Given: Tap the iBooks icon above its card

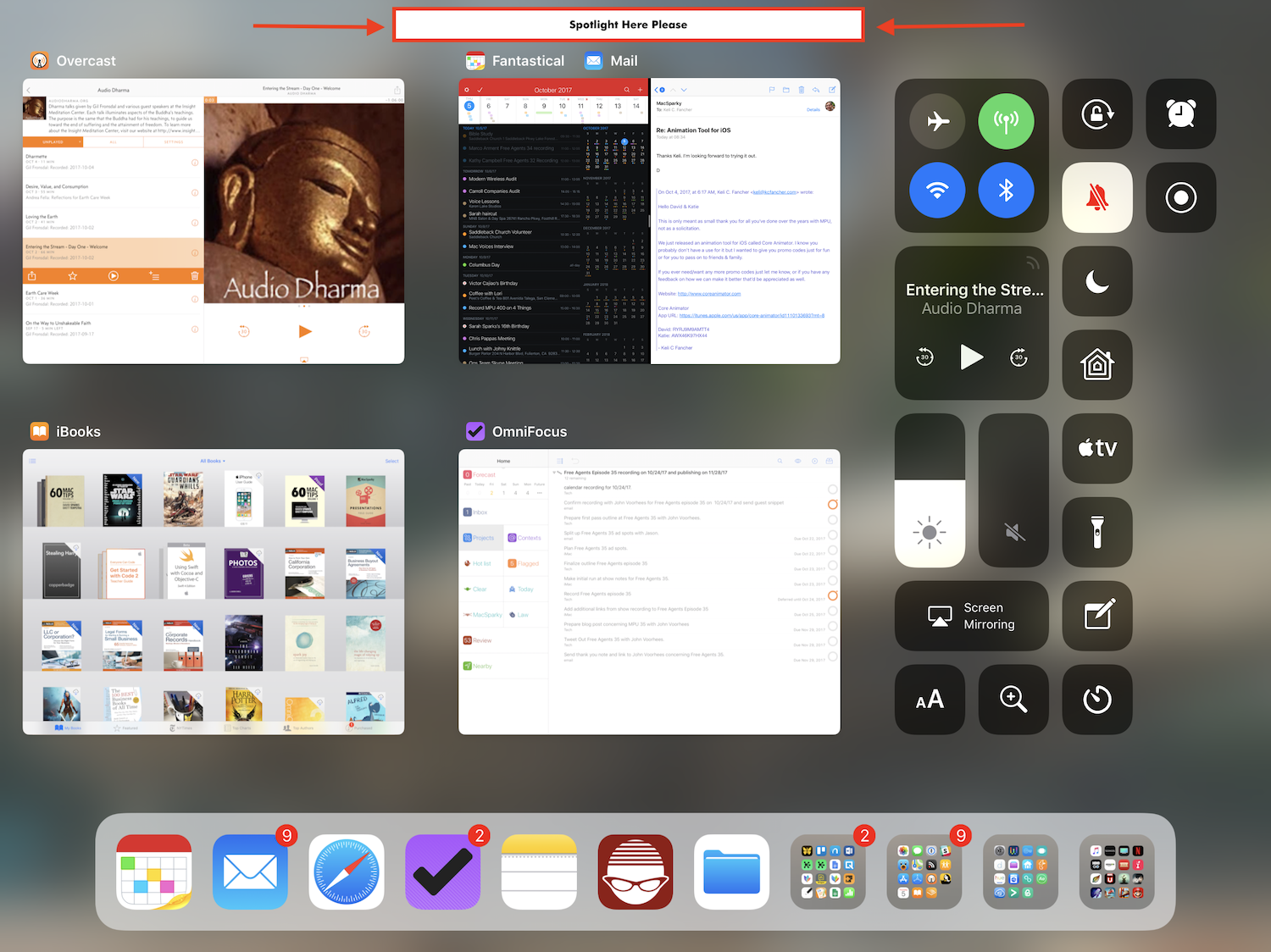Looking at the screenshot, I should tap(40, 432).
